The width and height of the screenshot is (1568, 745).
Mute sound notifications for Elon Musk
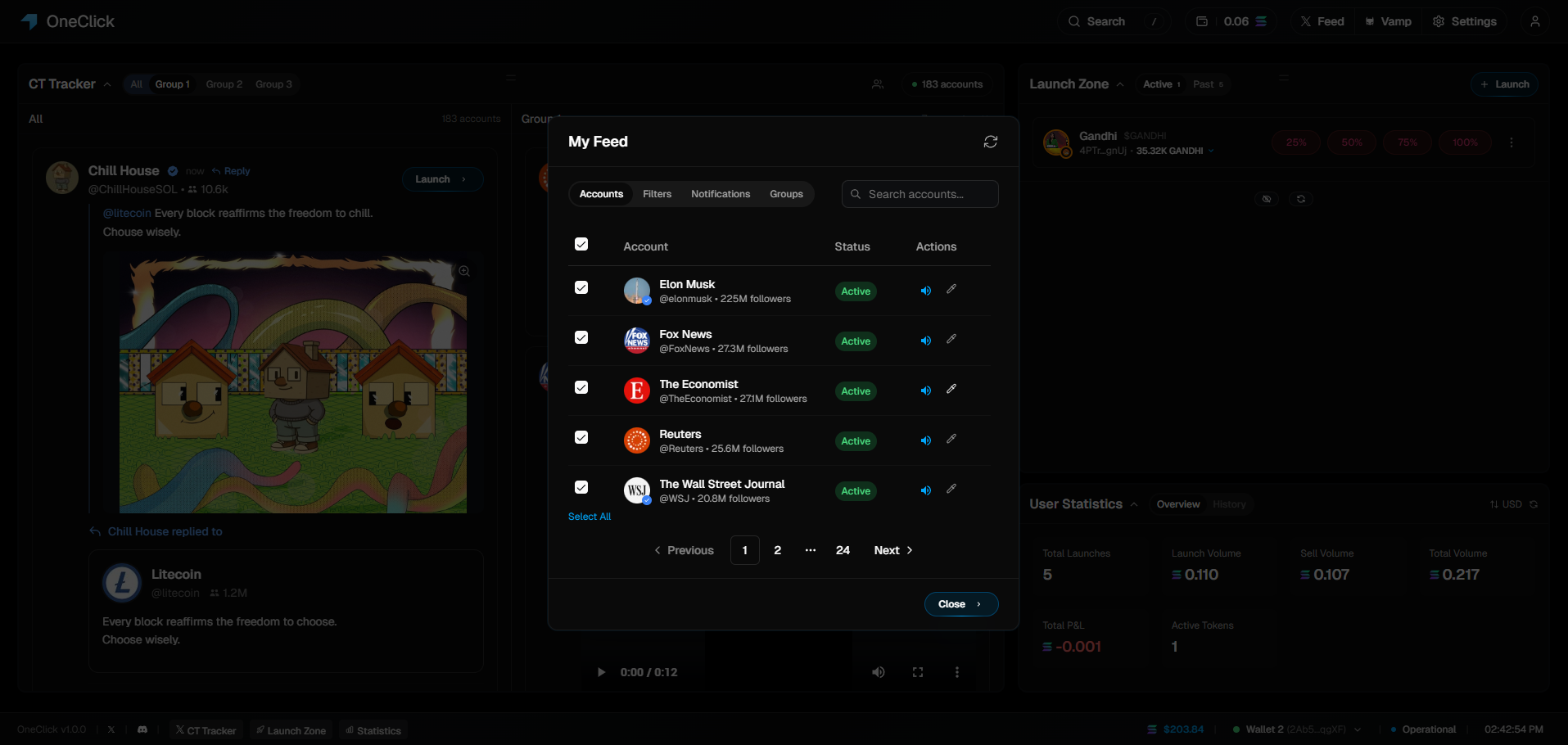click(x=925, y=291)
